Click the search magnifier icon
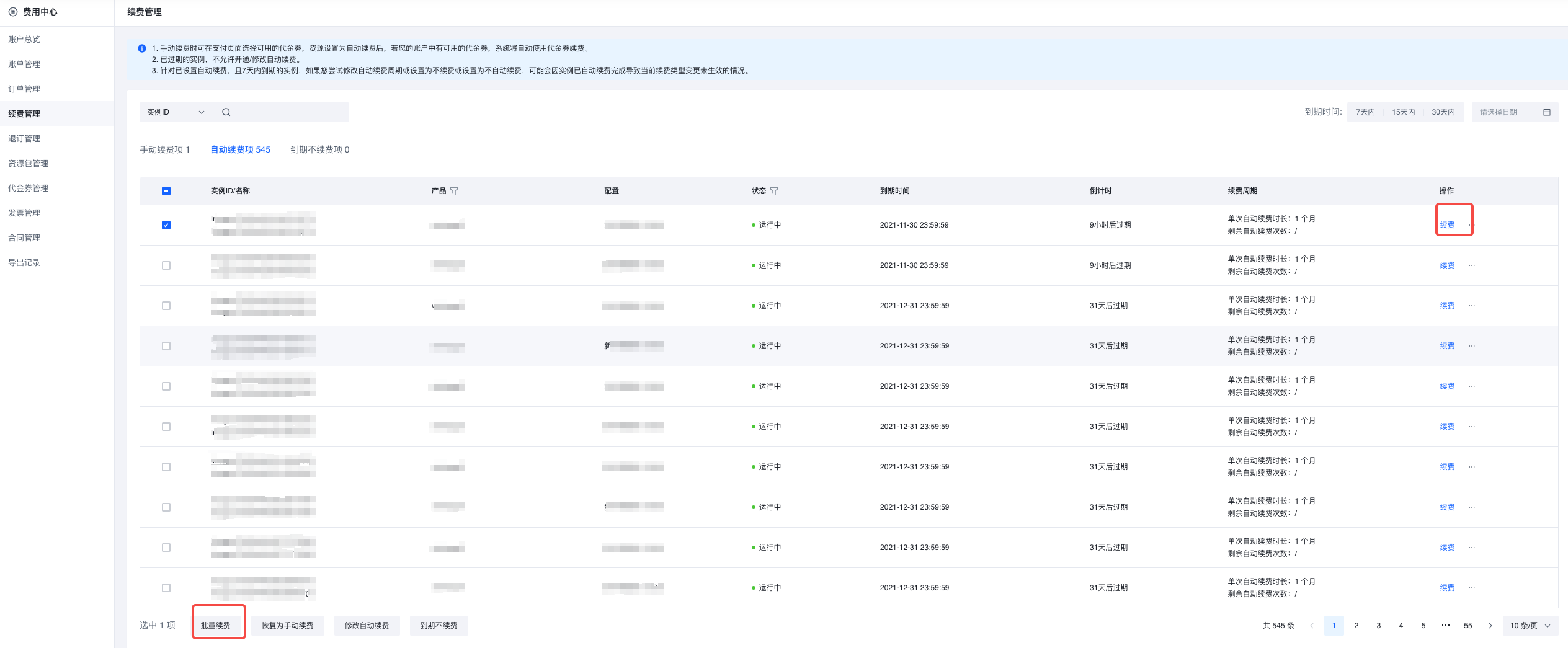 click(226, 112)
